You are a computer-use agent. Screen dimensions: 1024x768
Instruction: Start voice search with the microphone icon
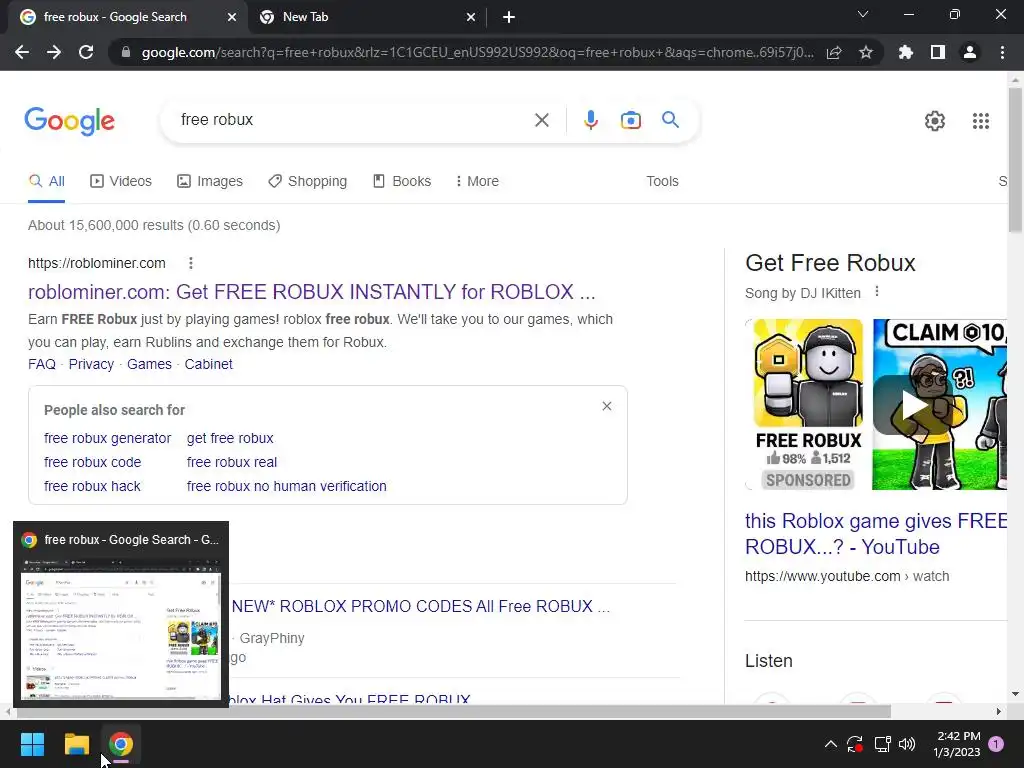tap(590, 120)
